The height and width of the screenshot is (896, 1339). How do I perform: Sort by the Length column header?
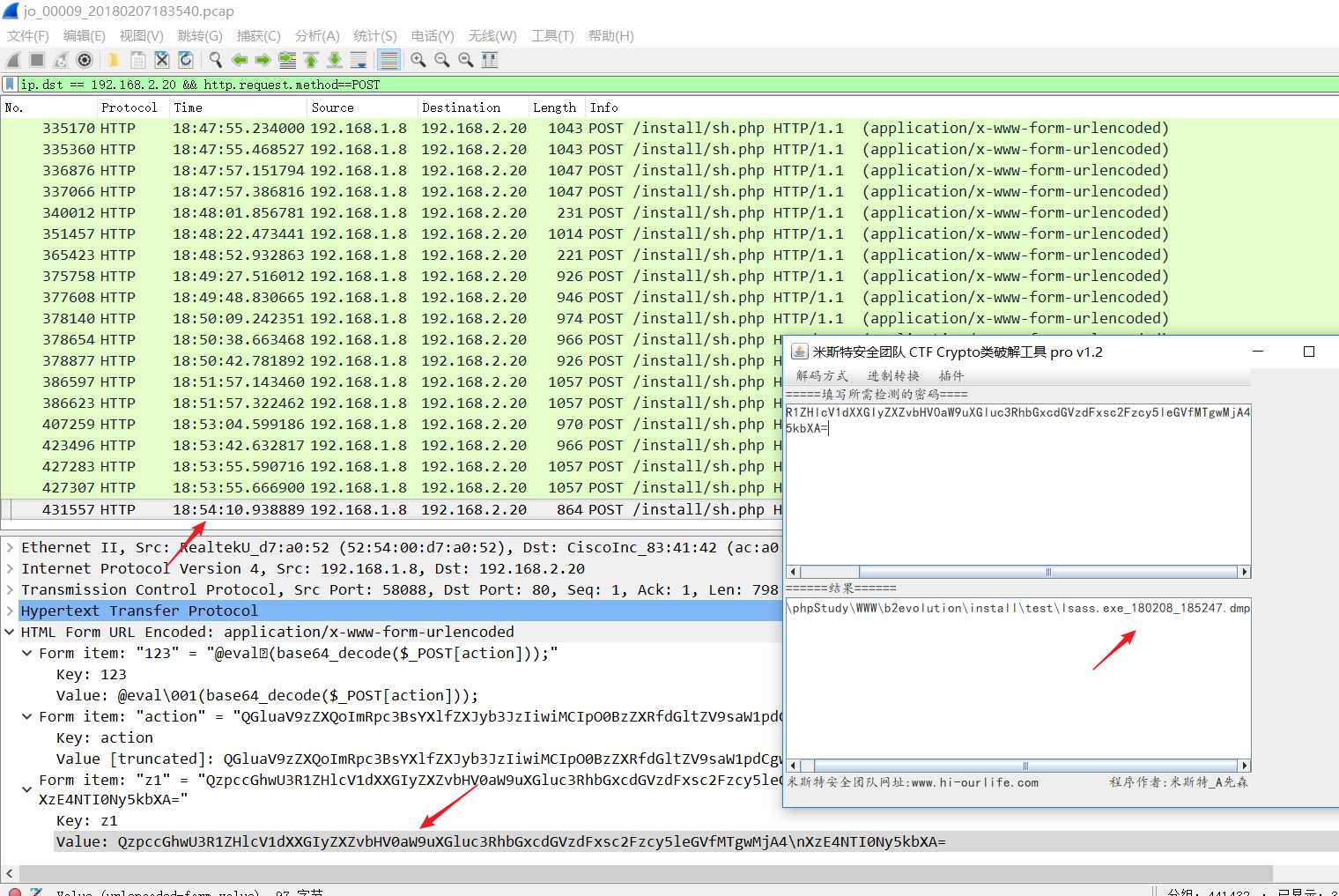point(557,107)
